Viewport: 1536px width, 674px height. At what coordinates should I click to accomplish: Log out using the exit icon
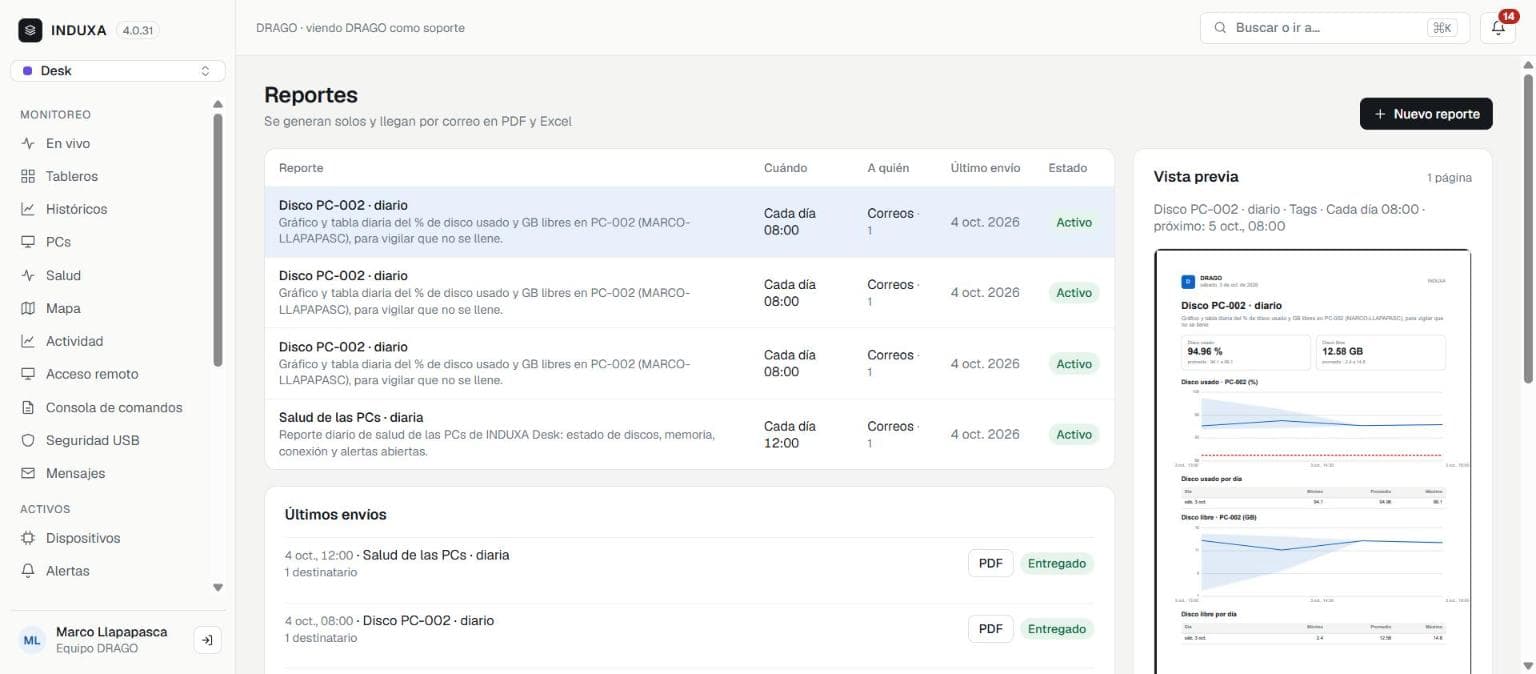click(x=207, y=640)
